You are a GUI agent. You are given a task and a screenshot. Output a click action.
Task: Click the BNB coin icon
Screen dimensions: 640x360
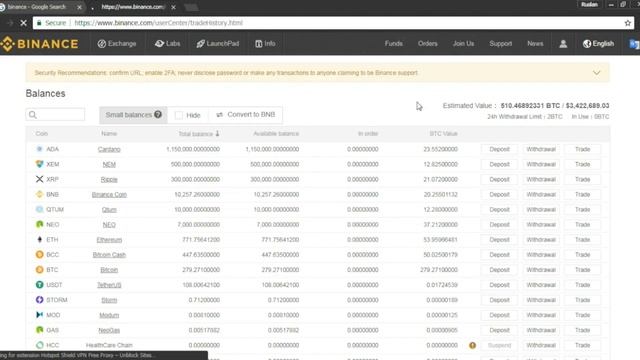[x=40, y=194]
